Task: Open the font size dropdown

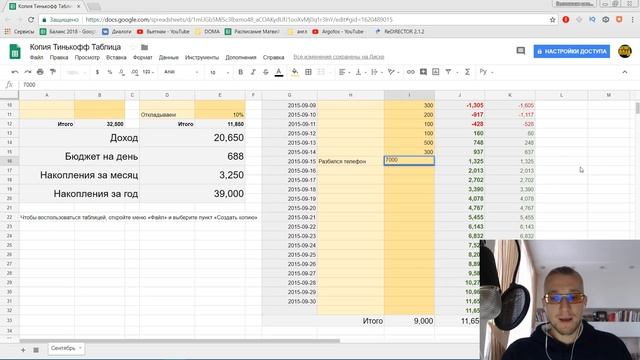Action: tap(220, 72)
